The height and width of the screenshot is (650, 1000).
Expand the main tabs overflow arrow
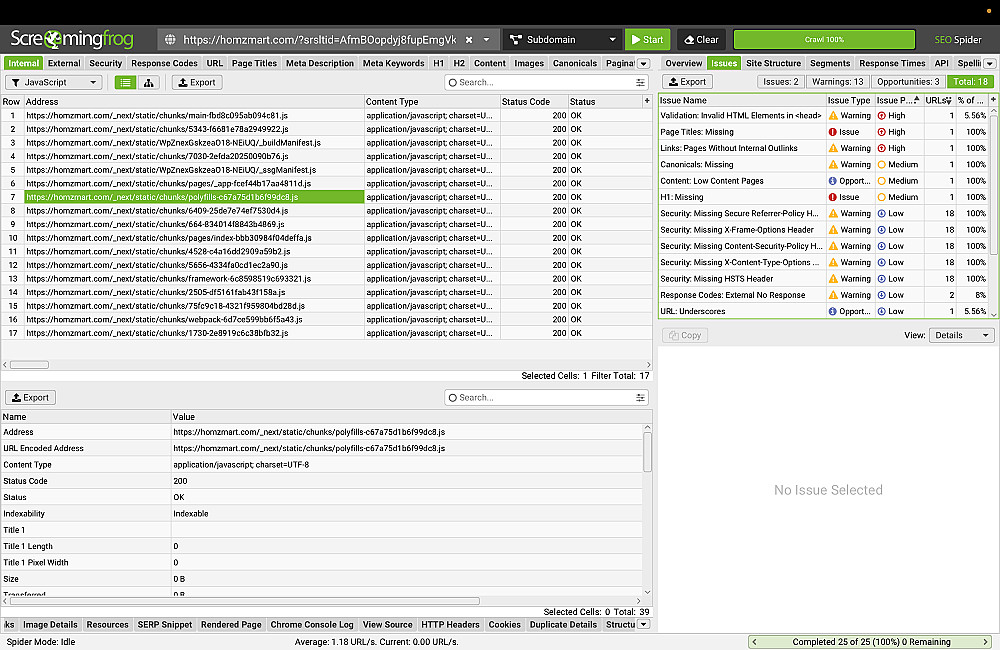[643, 64]
